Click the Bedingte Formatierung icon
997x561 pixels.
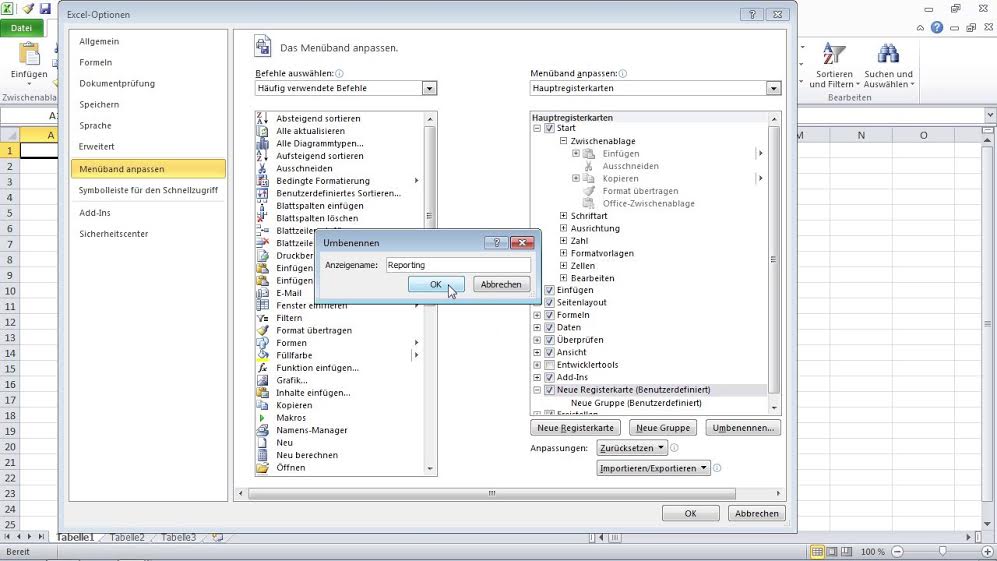click(x=262, y=181)
